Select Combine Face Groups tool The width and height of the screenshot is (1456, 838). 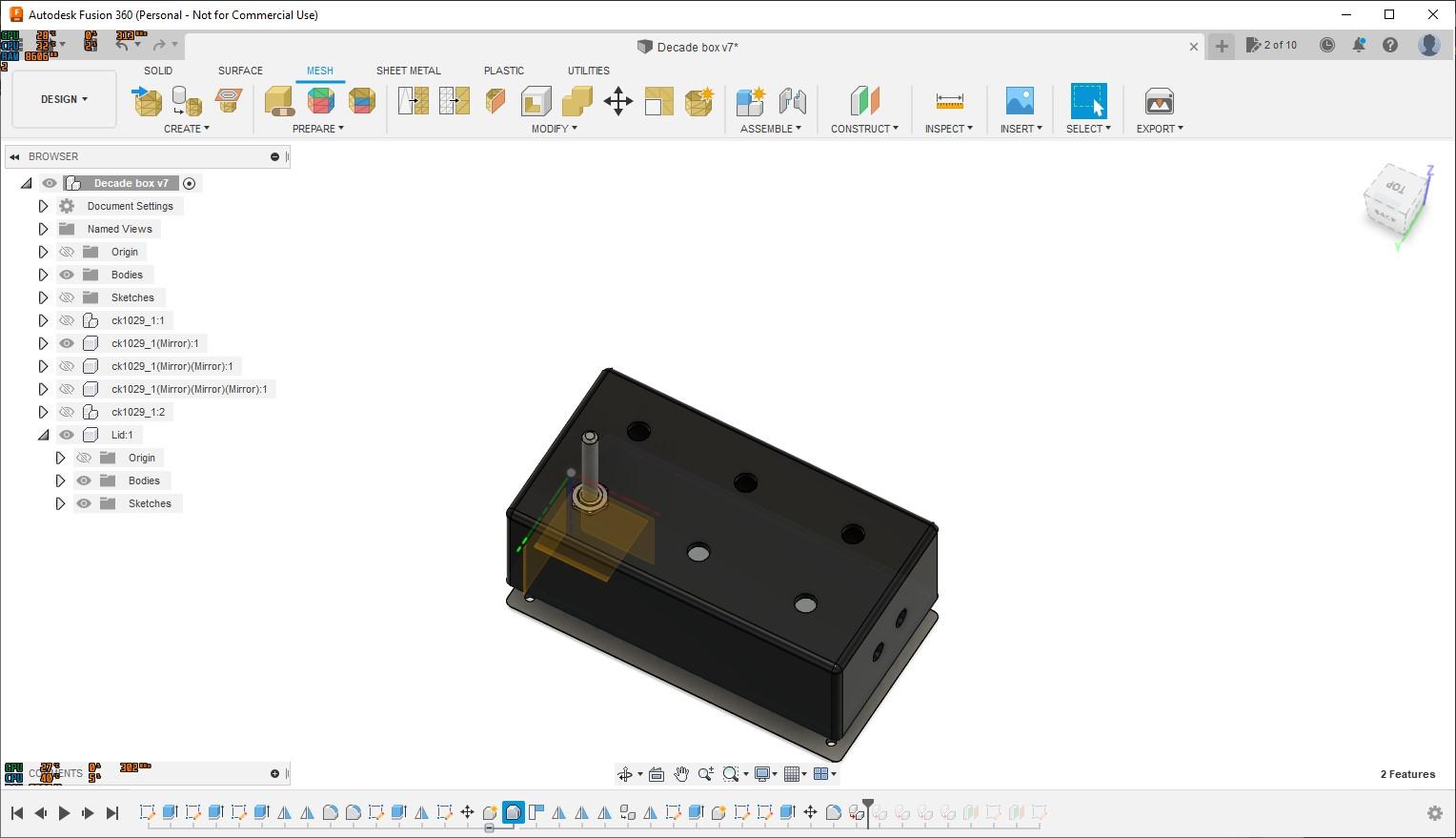[362, 101]
